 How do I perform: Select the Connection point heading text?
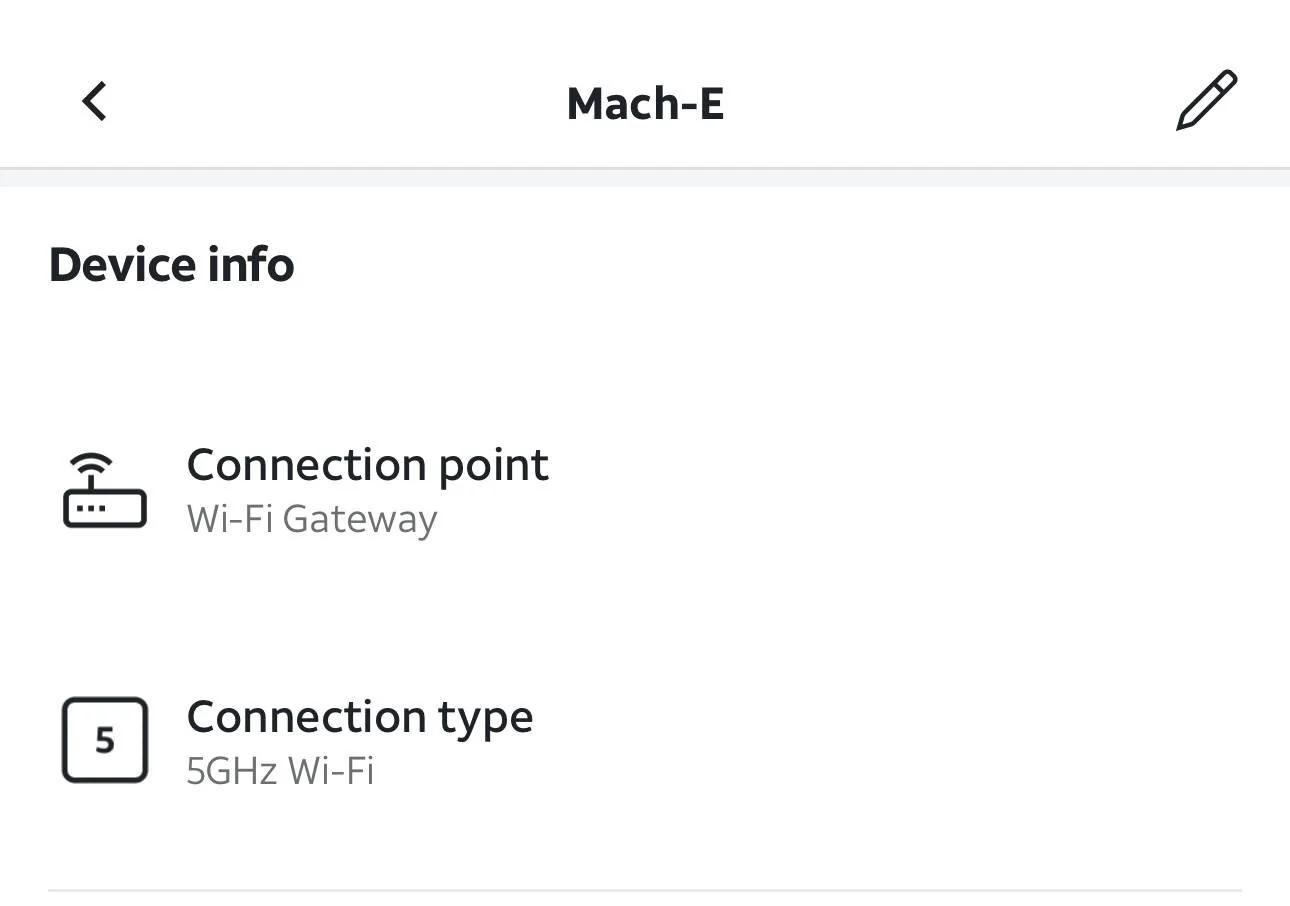367,464
